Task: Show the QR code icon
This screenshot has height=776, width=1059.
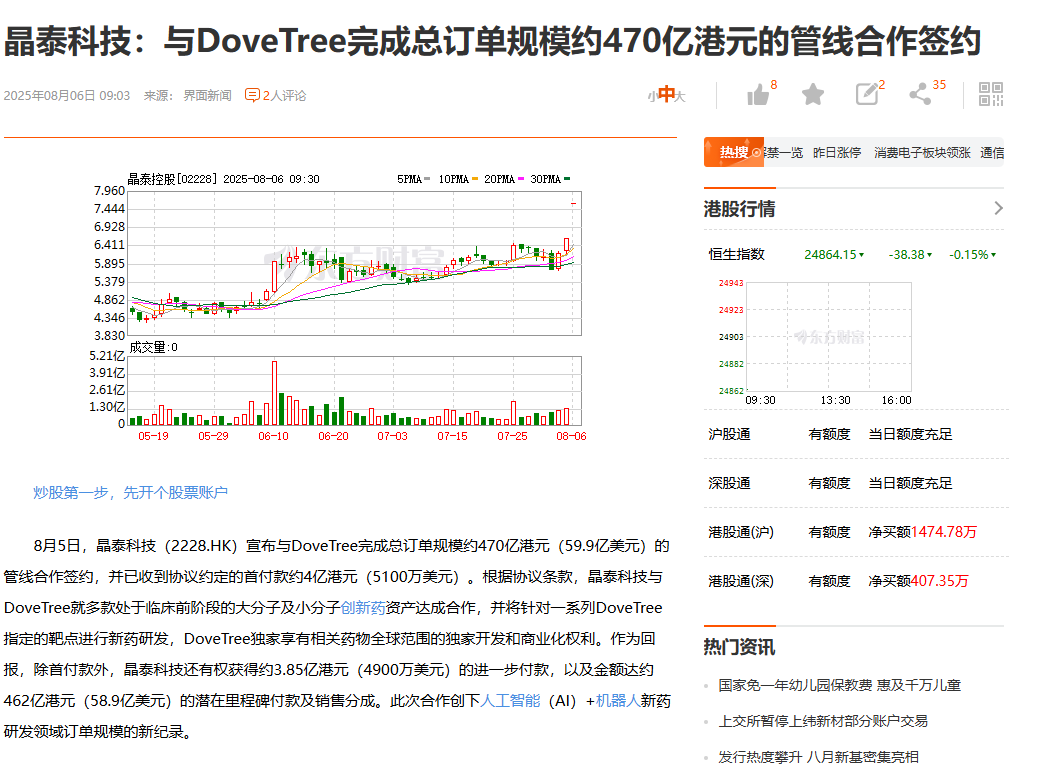Action: 991,94
